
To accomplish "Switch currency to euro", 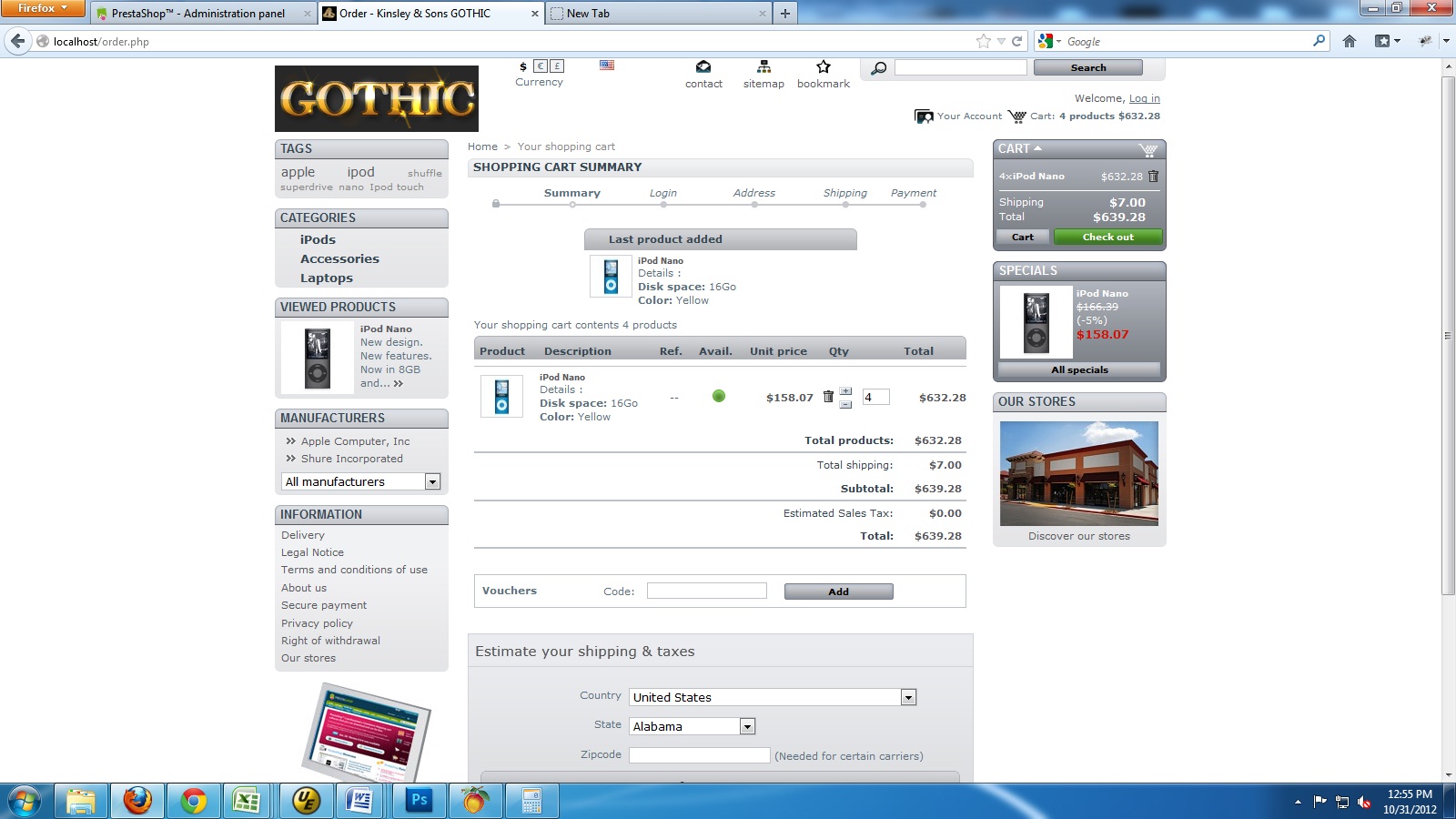I will pos(541,66).
